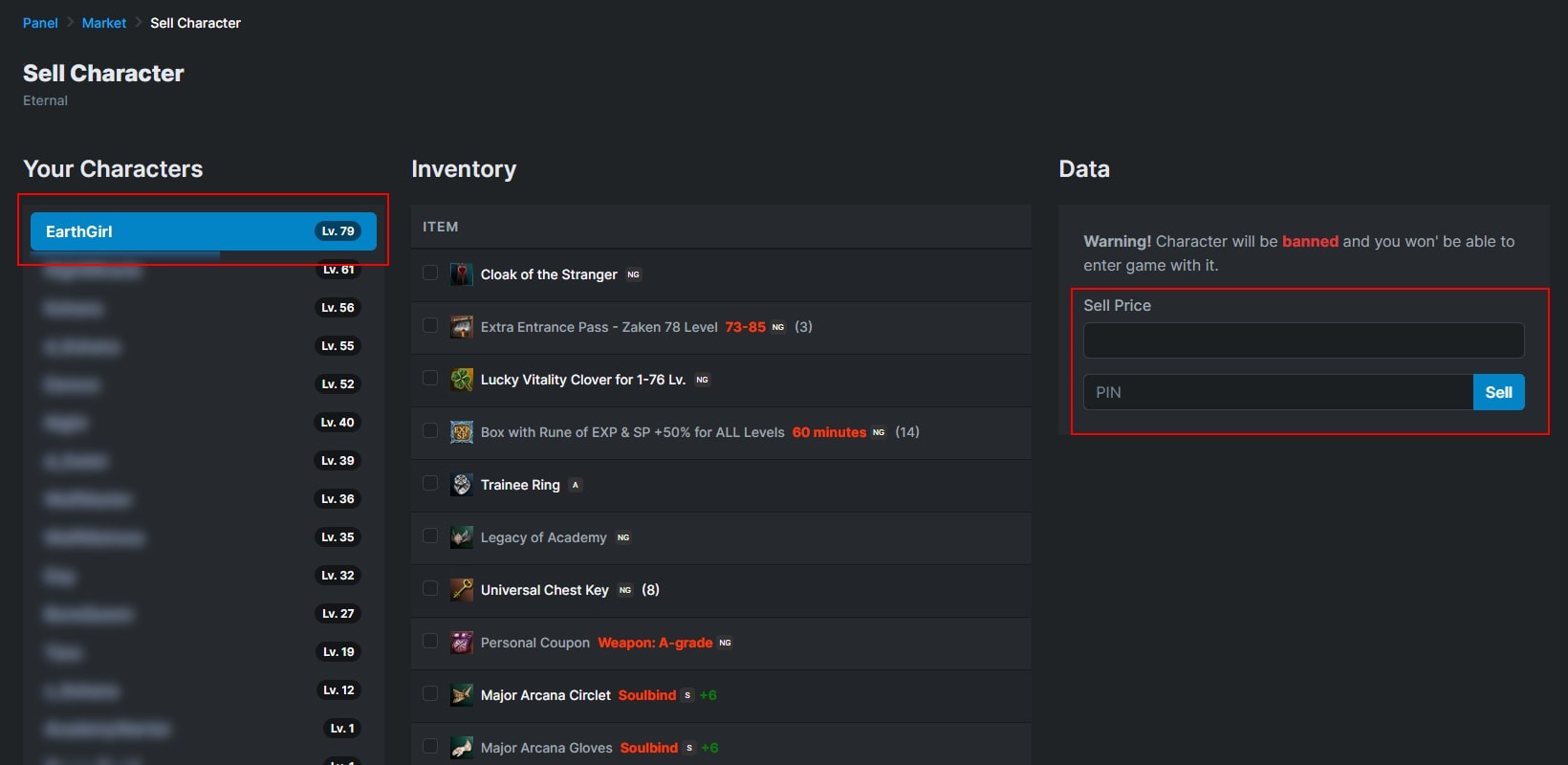Image resolution: width=1568 pixels, height=765 pixels.
Task: Go to the Market breadcrumb link
Action: point(104,23)
